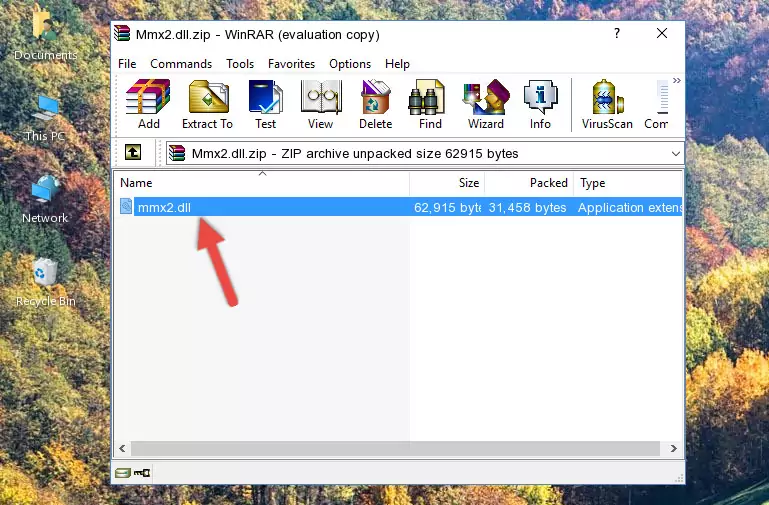Click the 62,915 bytes size cell
Viewport: 769px width, 505px height.
click(x=447, y=207)
